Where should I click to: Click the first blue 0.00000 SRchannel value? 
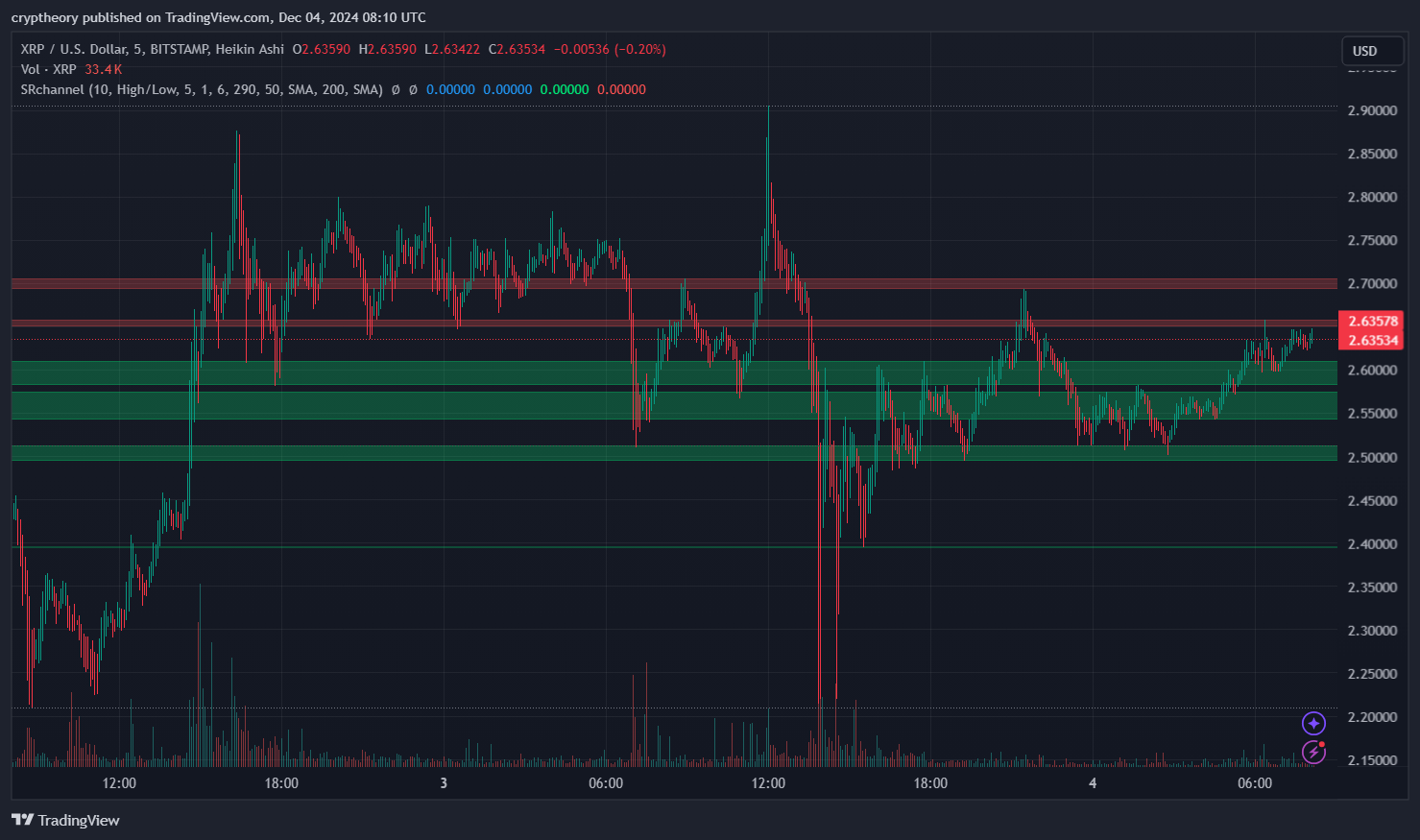(x=450, y=89)
